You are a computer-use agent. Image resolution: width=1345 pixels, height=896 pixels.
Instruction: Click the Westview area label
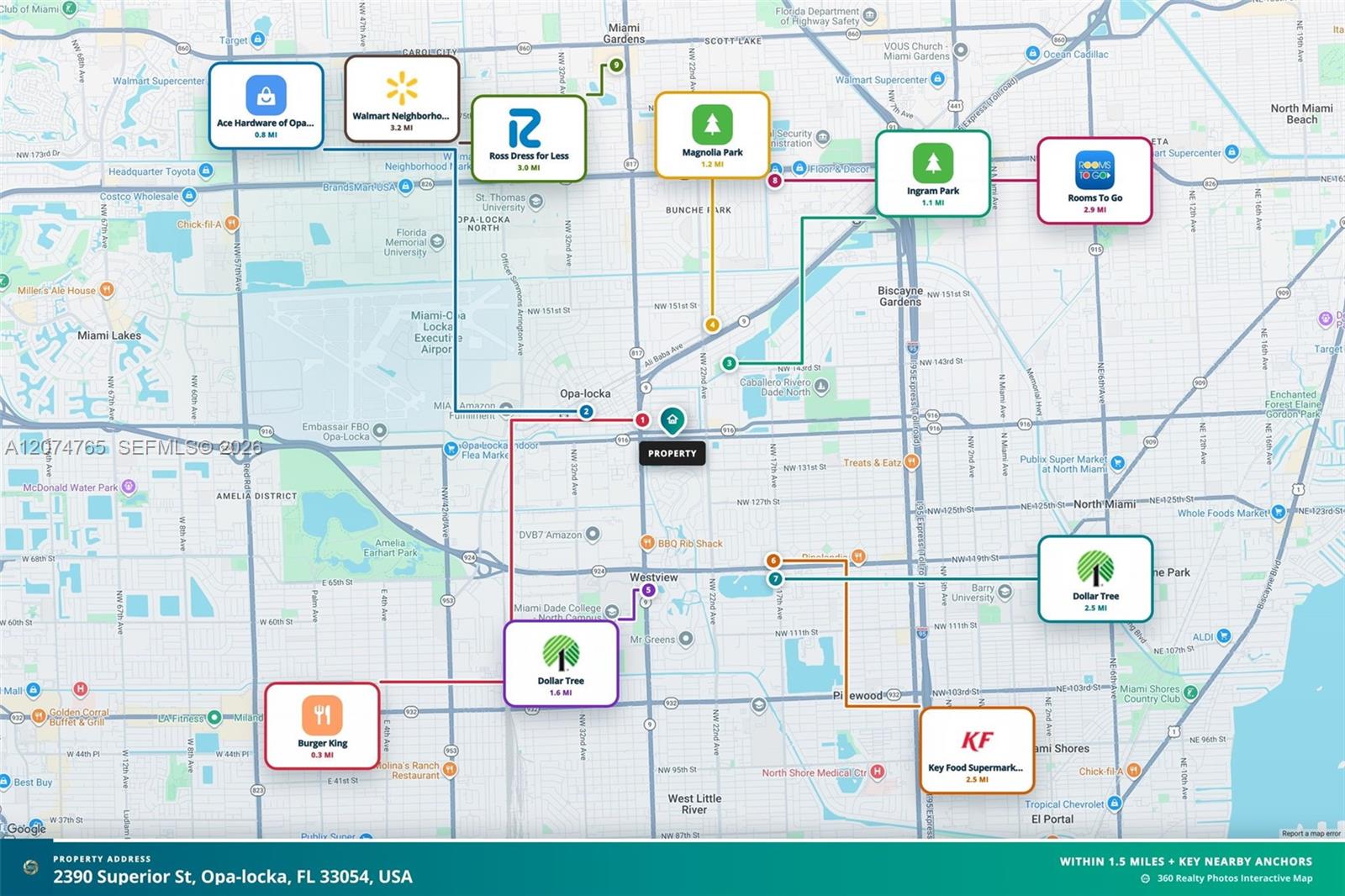click(654, 577)
